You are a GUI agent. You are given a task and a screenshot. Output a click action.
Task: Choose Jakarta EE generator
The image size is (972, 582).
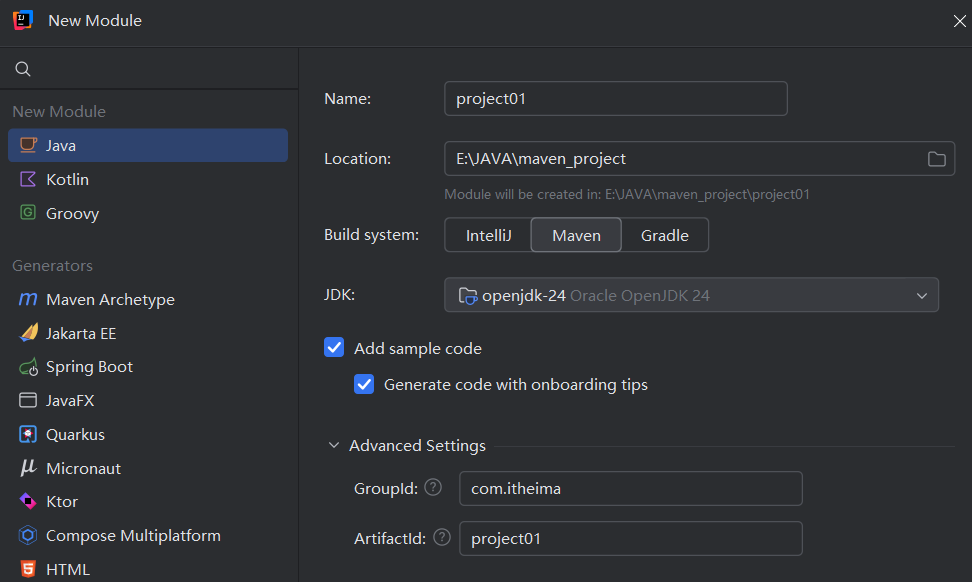pos(148,333)
